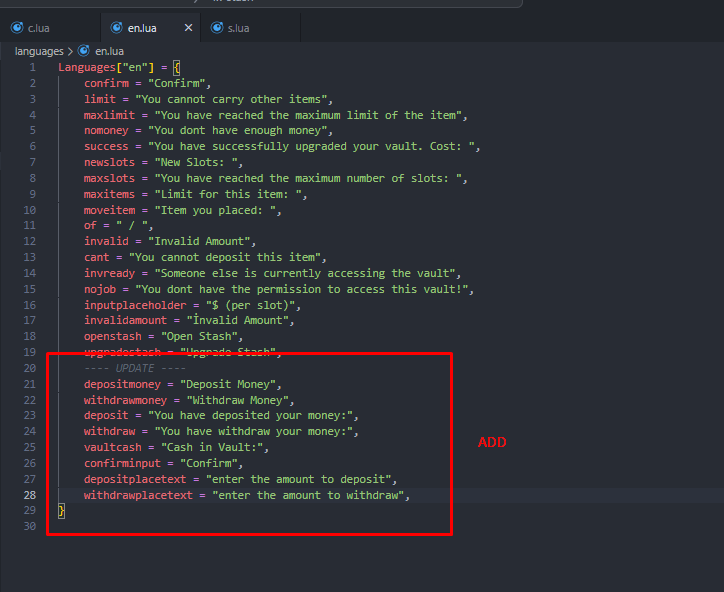Click the maxslots key name
Screen dimensions: 724x592
tap(109, 178)
